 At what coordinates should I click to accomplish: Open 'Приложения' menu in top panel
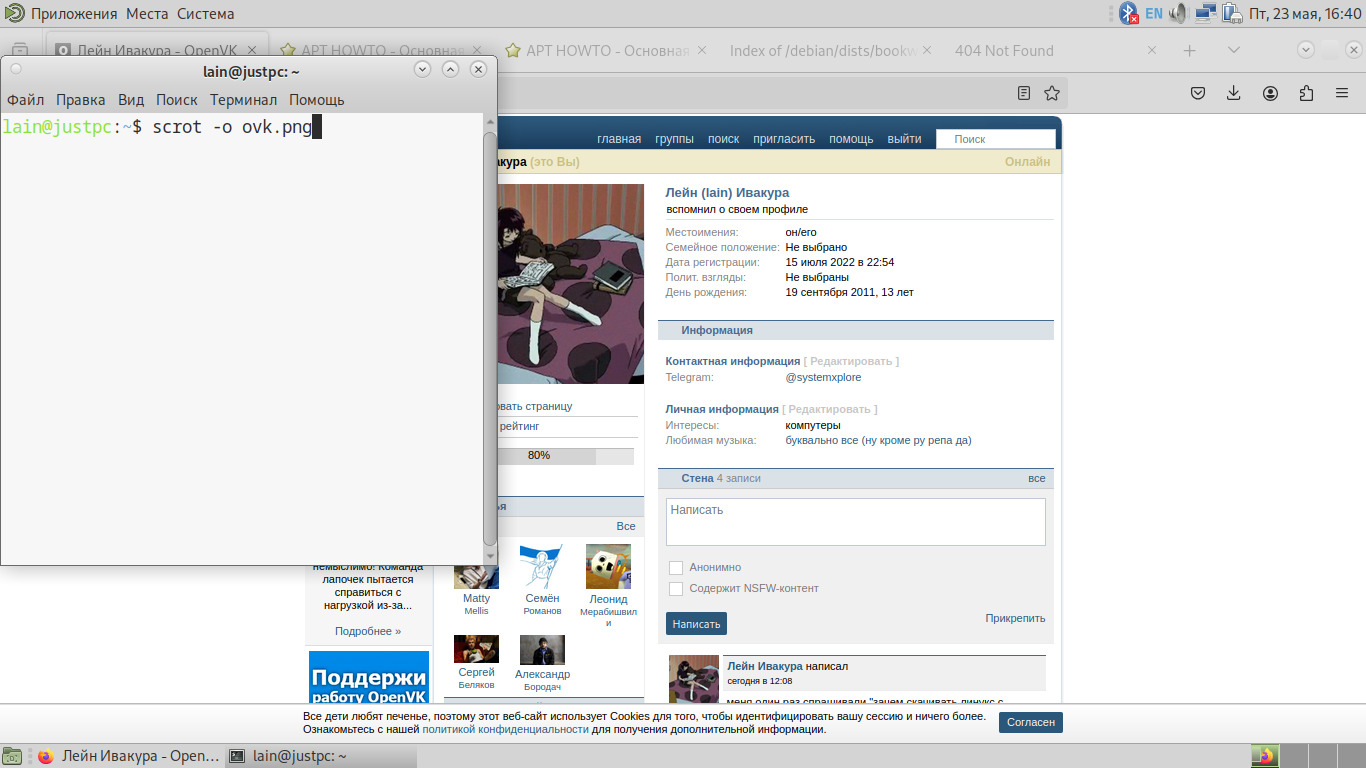pyautogui.click(x=74, y=14)
